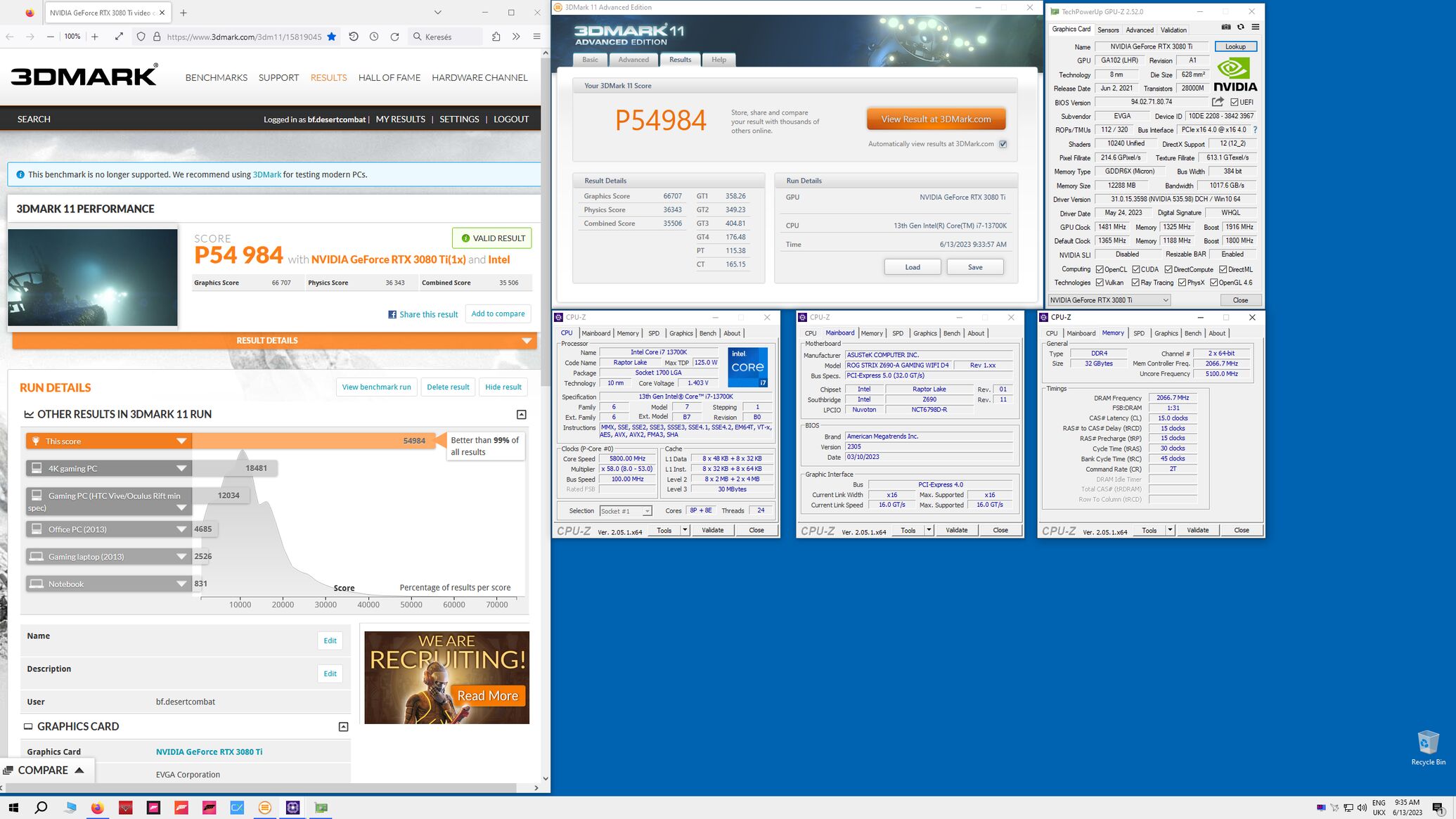Open HALL OF FAME in 3DMark site menu
The width and height of the screenshot is (1456, 819).
click(389, 77)
